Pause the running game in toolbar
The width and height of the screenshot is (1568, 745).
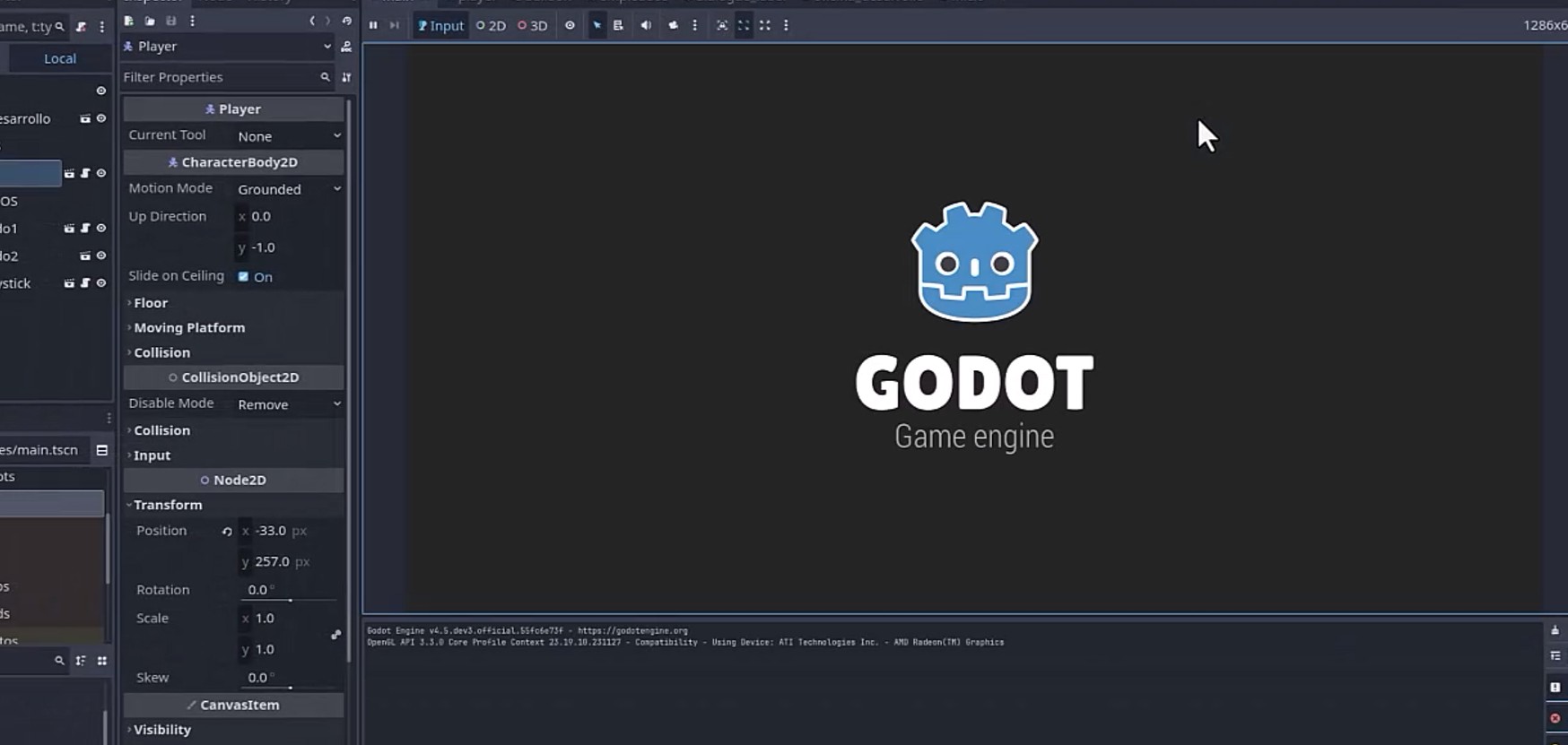(x=373, y=25)
